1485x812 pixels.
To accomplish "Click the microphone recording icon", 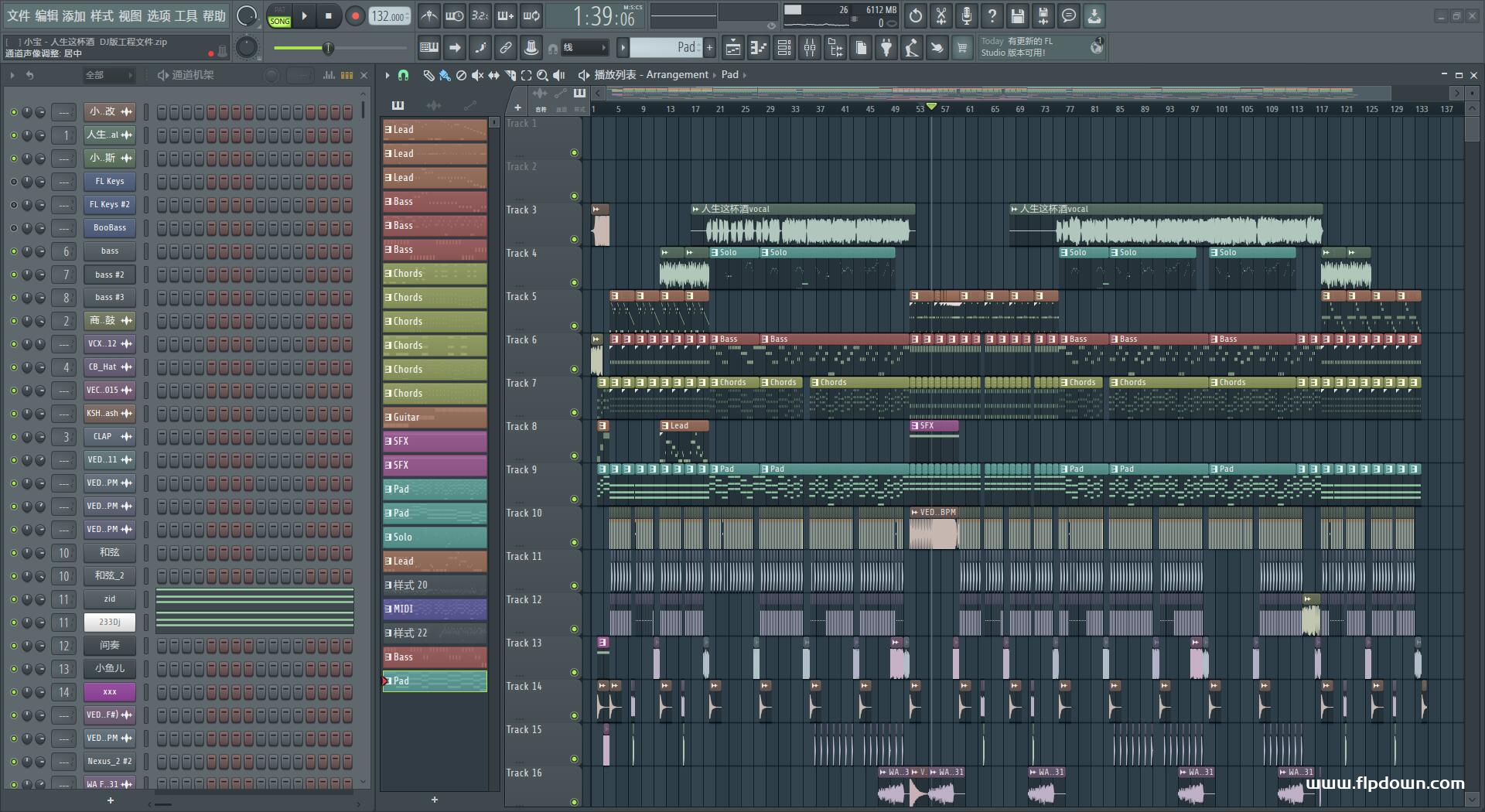I will point(966,15).
